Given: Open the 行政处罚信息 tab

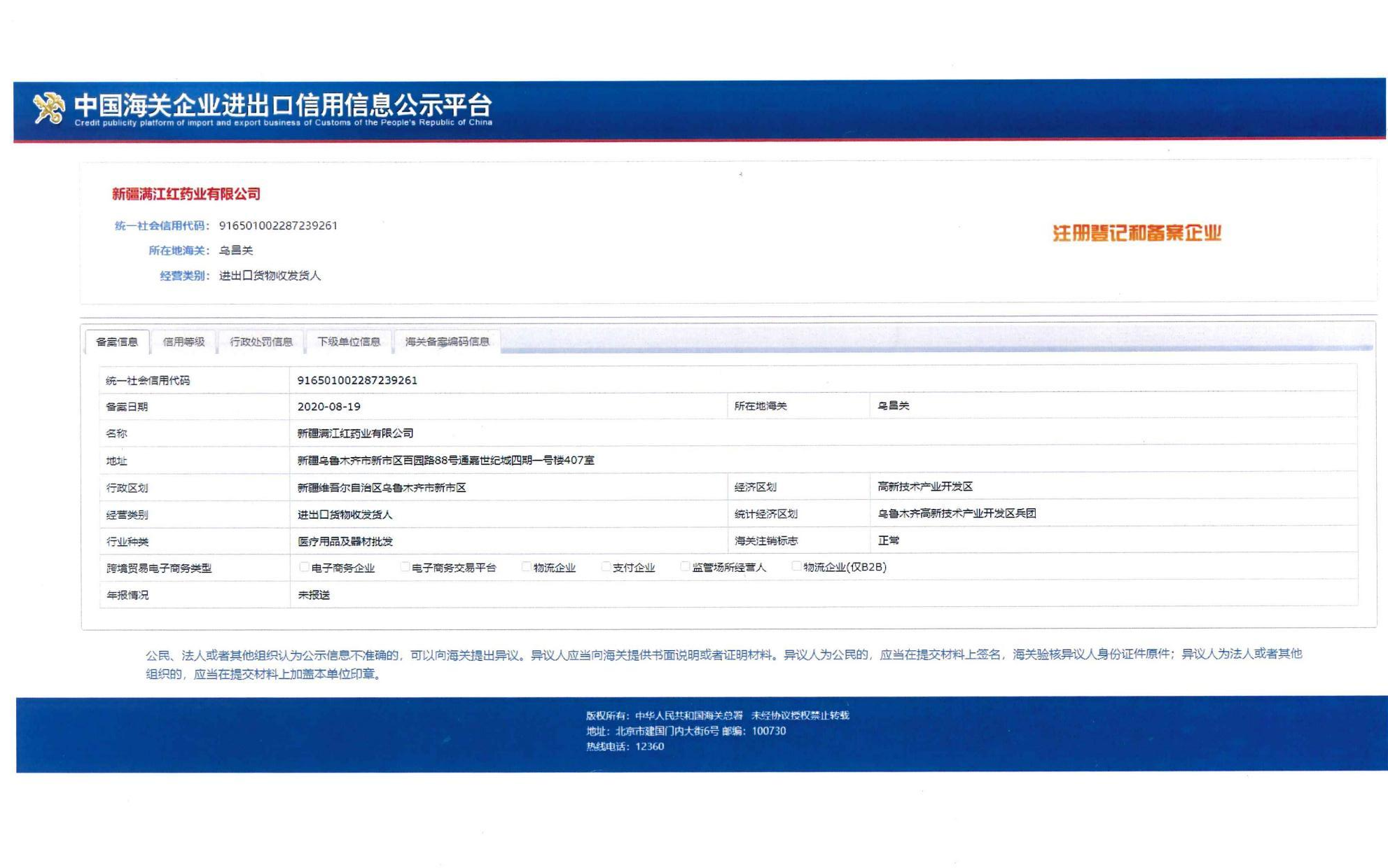Looking at the screenshot, I should tap(261, 342).
